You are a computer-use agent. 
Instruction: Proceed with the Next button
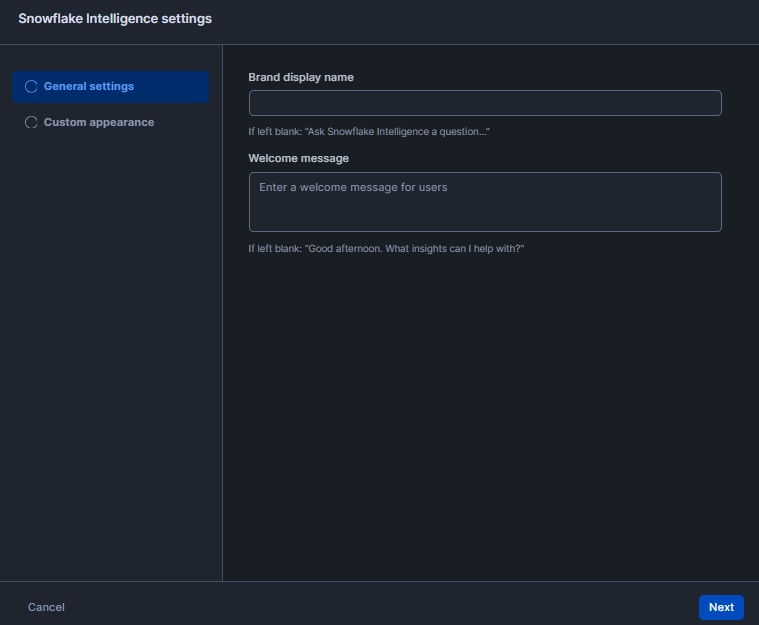tap(721, 607)
